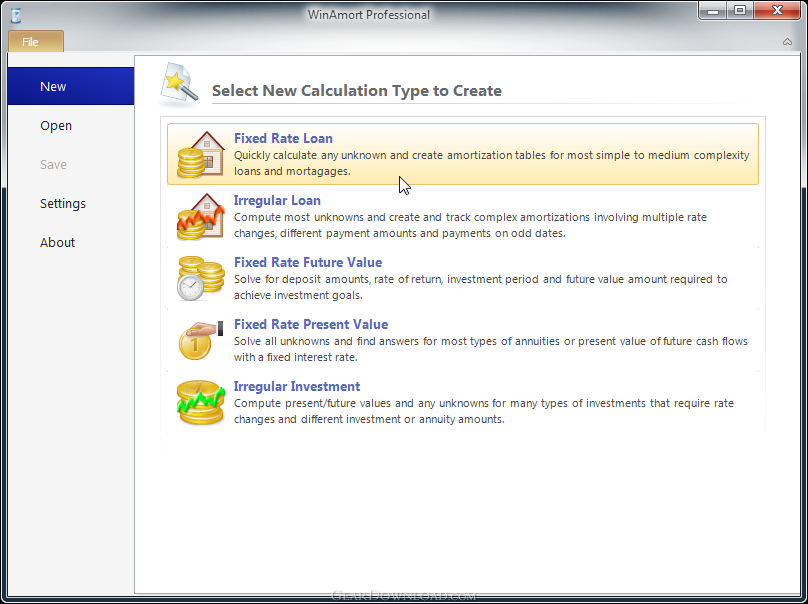The height and width of the screenshot is (604, 808).
Task: Click text 'Solve all unknowns and find answers'
Action: [x=327, y=341]
